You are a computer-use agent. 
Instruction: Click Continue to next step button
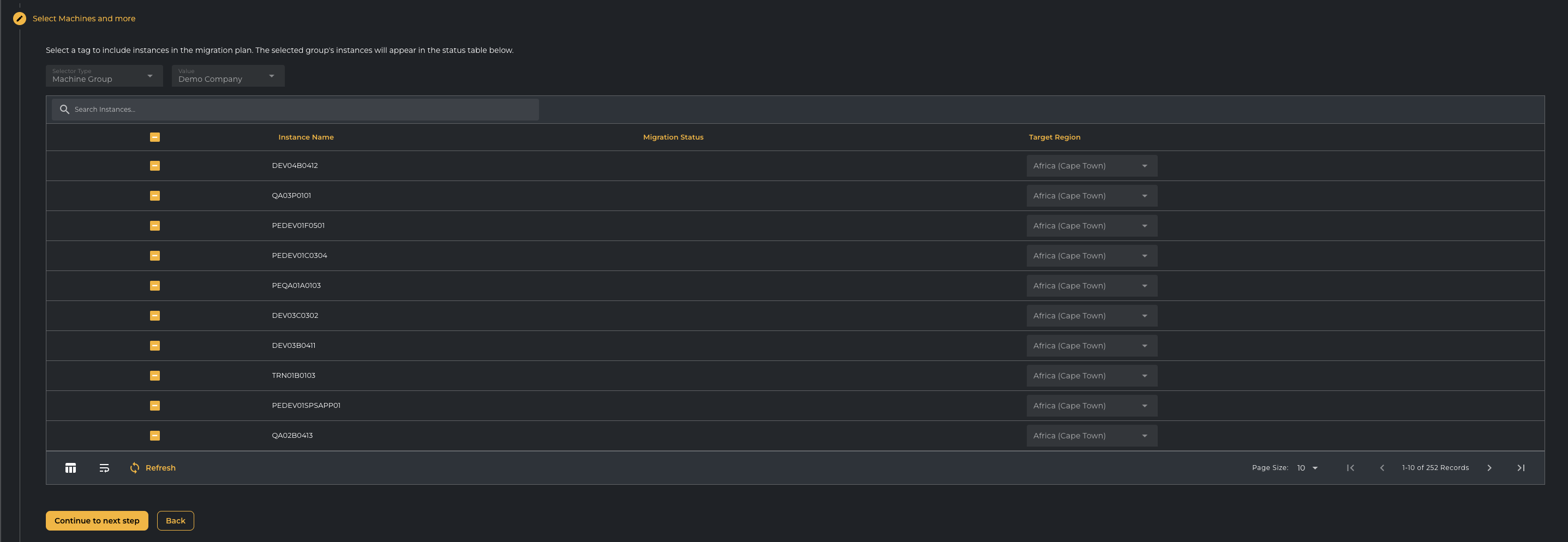click(97, 521)
